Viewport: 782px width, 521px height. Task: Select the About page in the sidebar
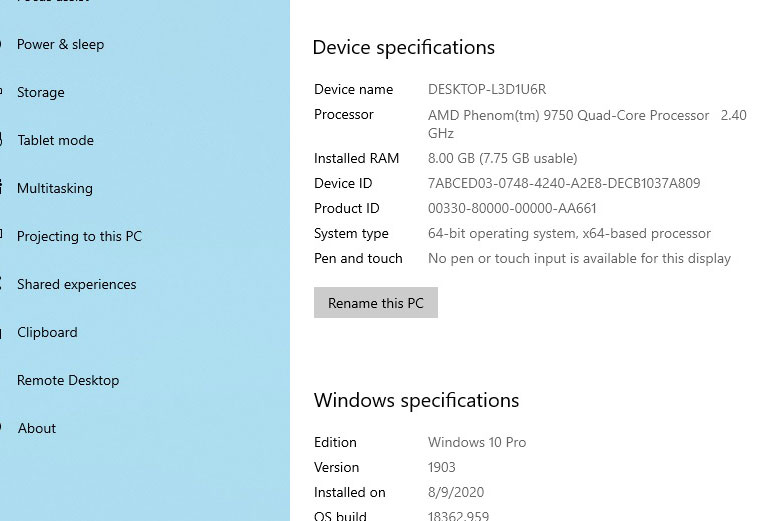(x=37, y=428)
